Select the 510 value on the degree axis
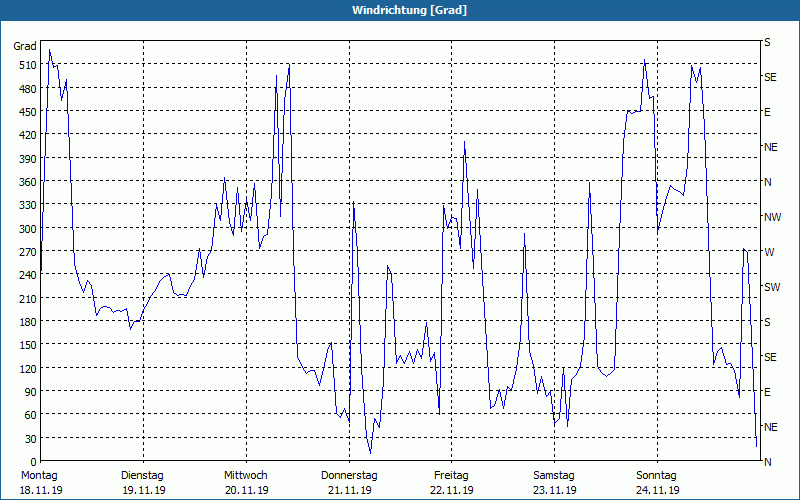The width and height of the screenshot is (800, 500). pyautogui.click(x=28, y=65)
